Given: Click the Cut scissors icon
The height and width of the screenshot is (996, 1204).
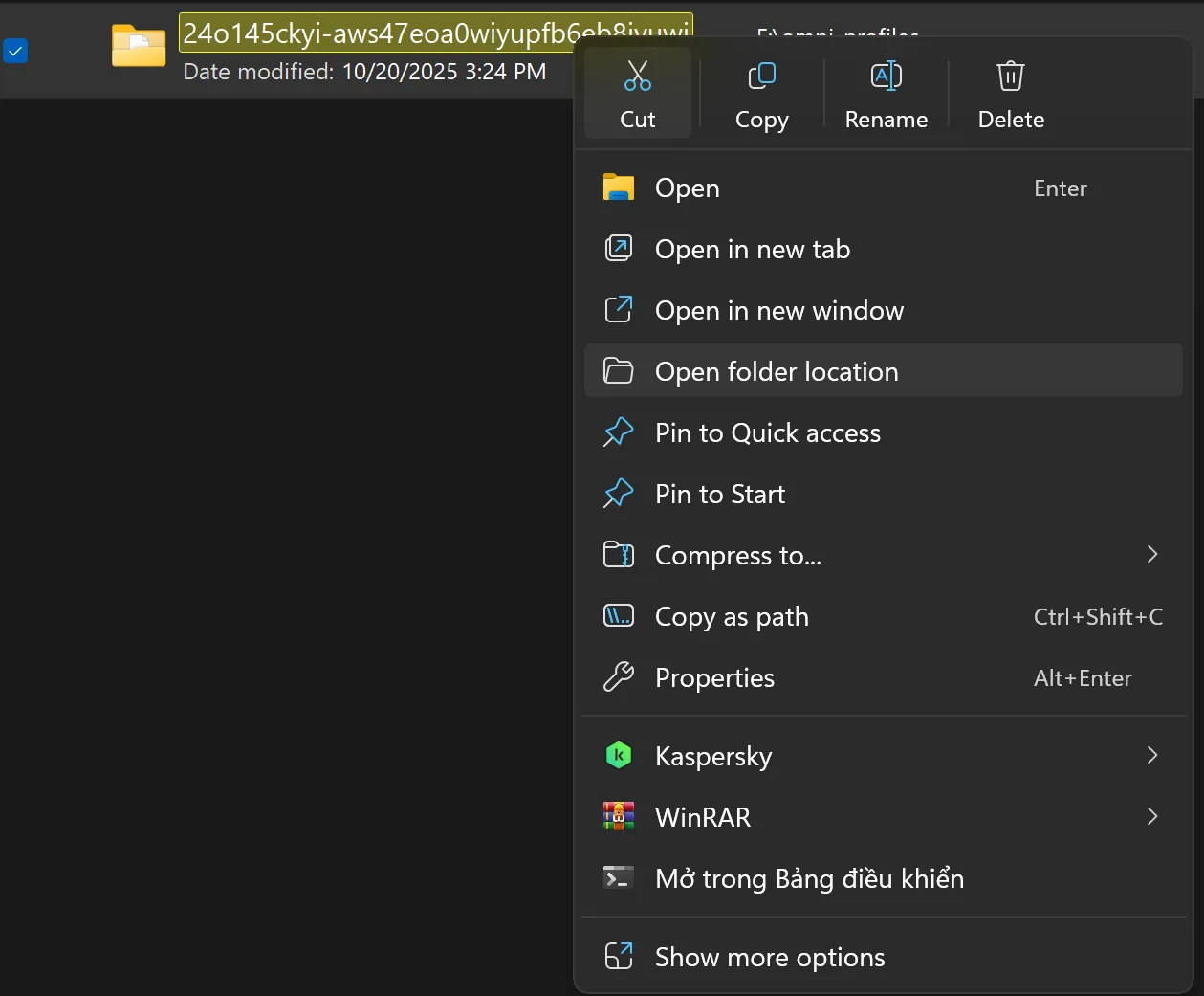Looking at the screenshot, I should (x=637, y=77).
